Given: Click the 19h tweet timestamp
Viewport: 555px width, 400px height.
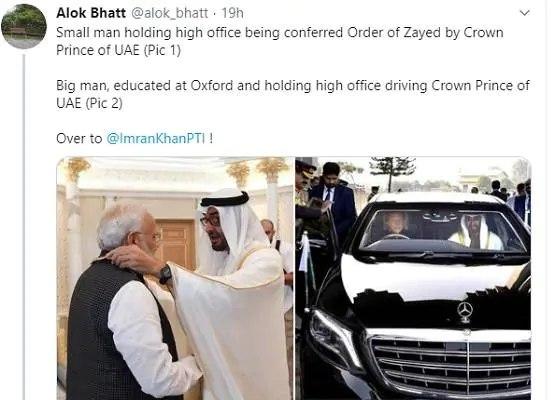Looking at the screenshot, I should pos(233,13).
